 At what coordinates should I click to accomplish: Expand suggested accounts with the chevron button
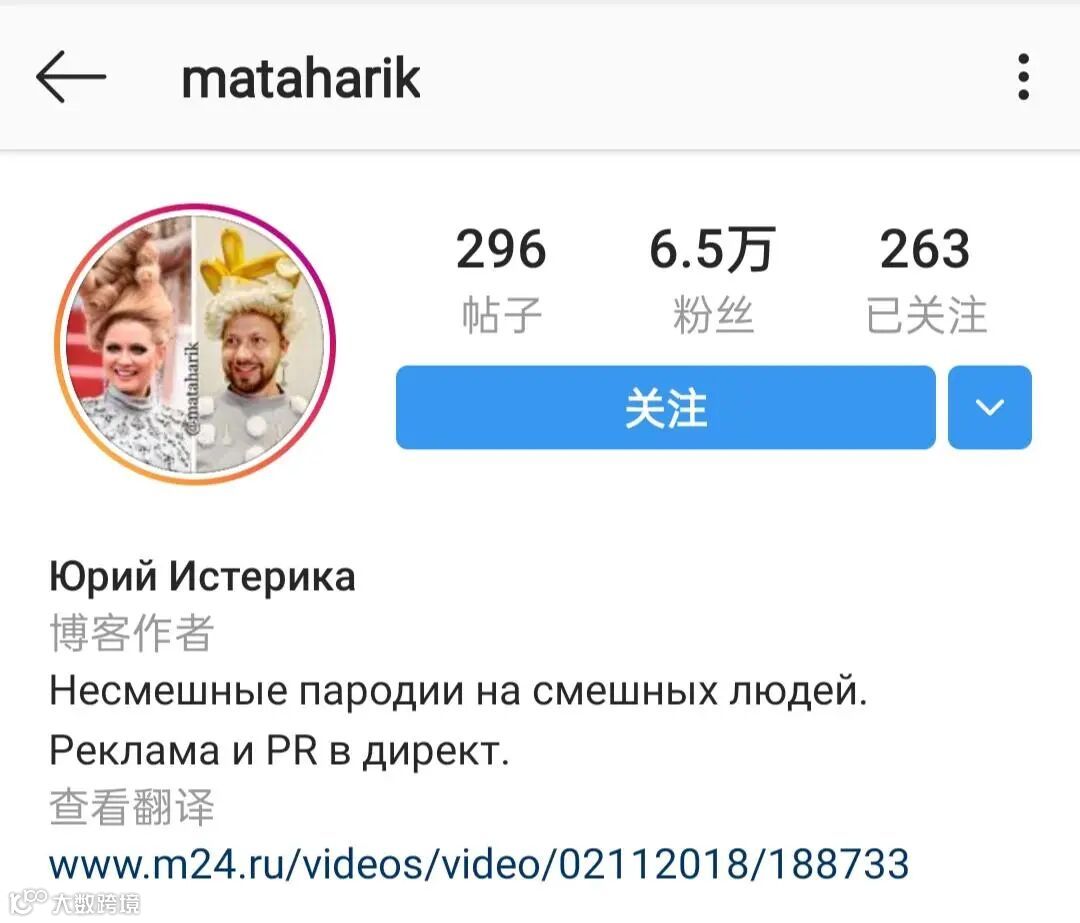tap(990, 407)
